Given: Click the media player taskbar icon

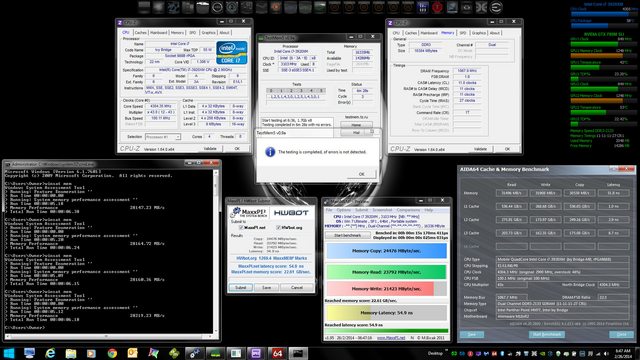Looking at the screenshot, I should tap(91, 353).
